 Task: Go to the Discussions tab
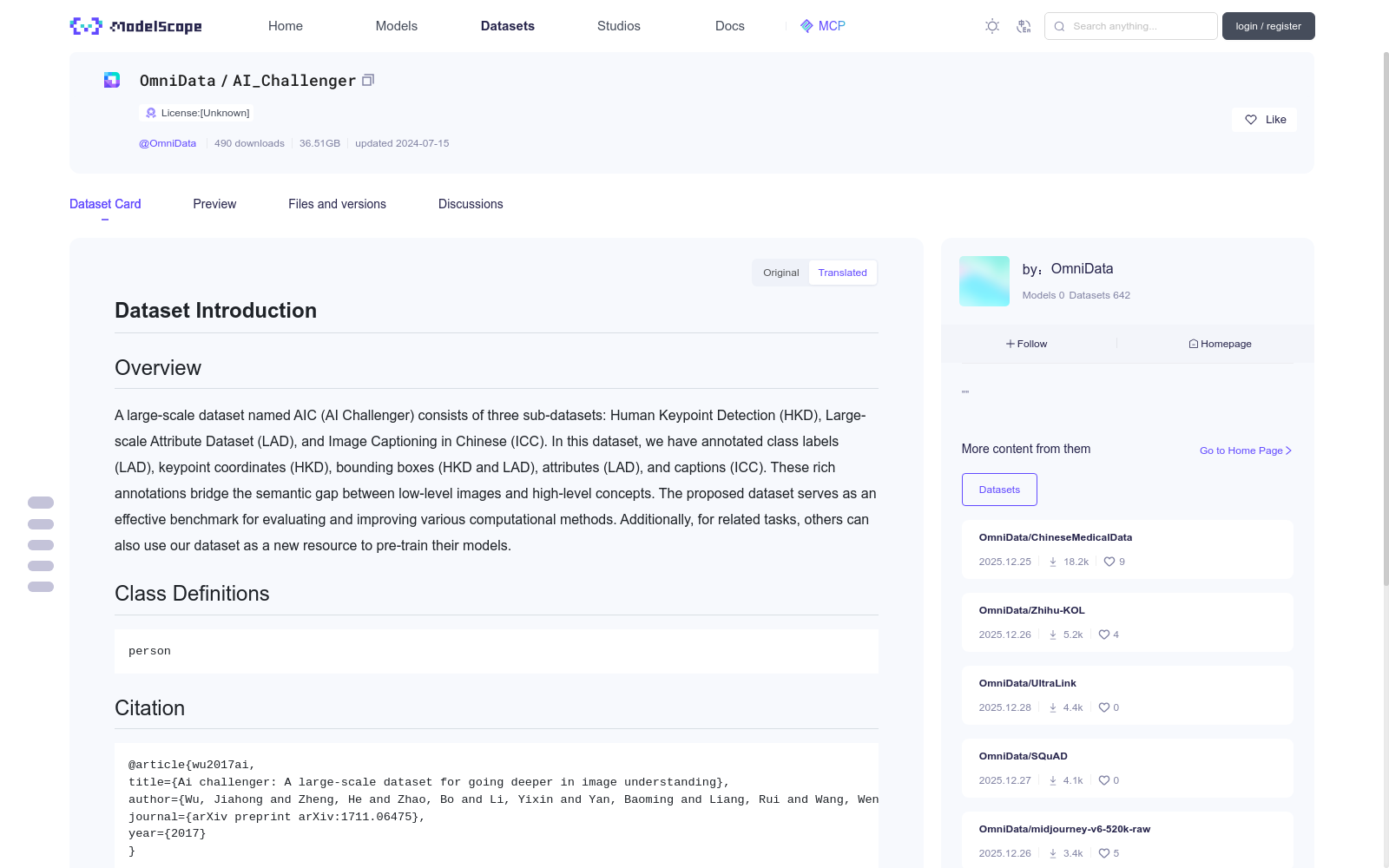tap(471, 204)
